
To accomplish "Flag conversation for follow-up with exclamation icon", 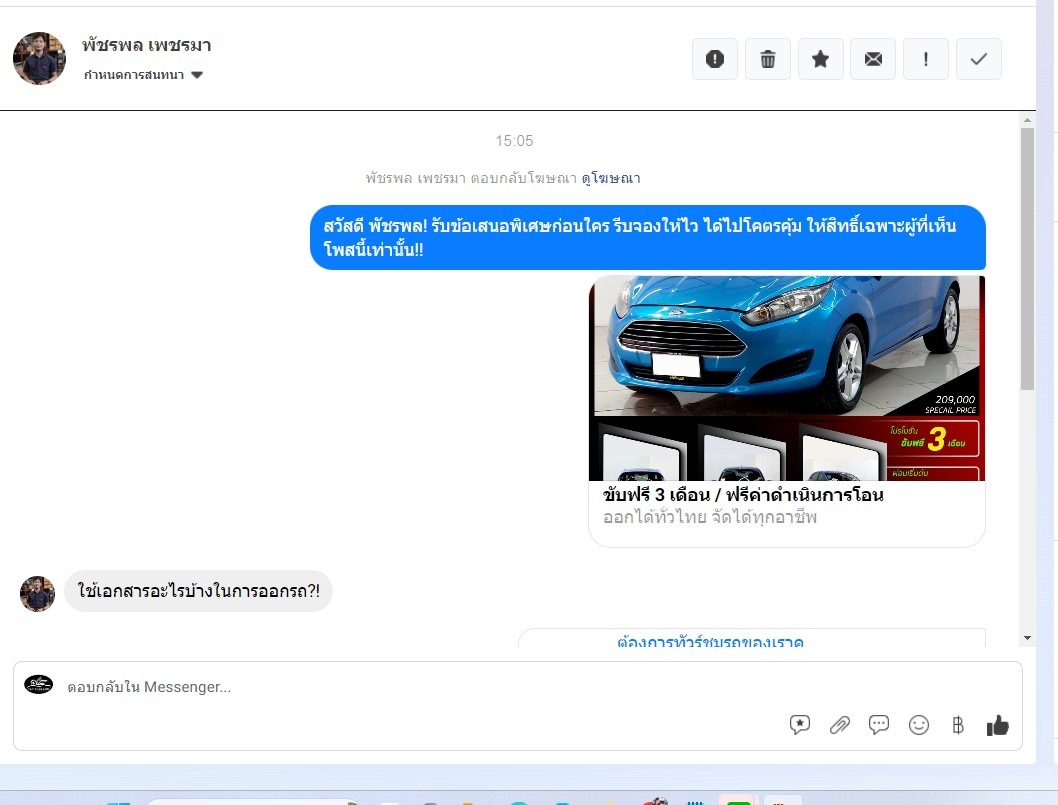I will (x=926, y=59).
